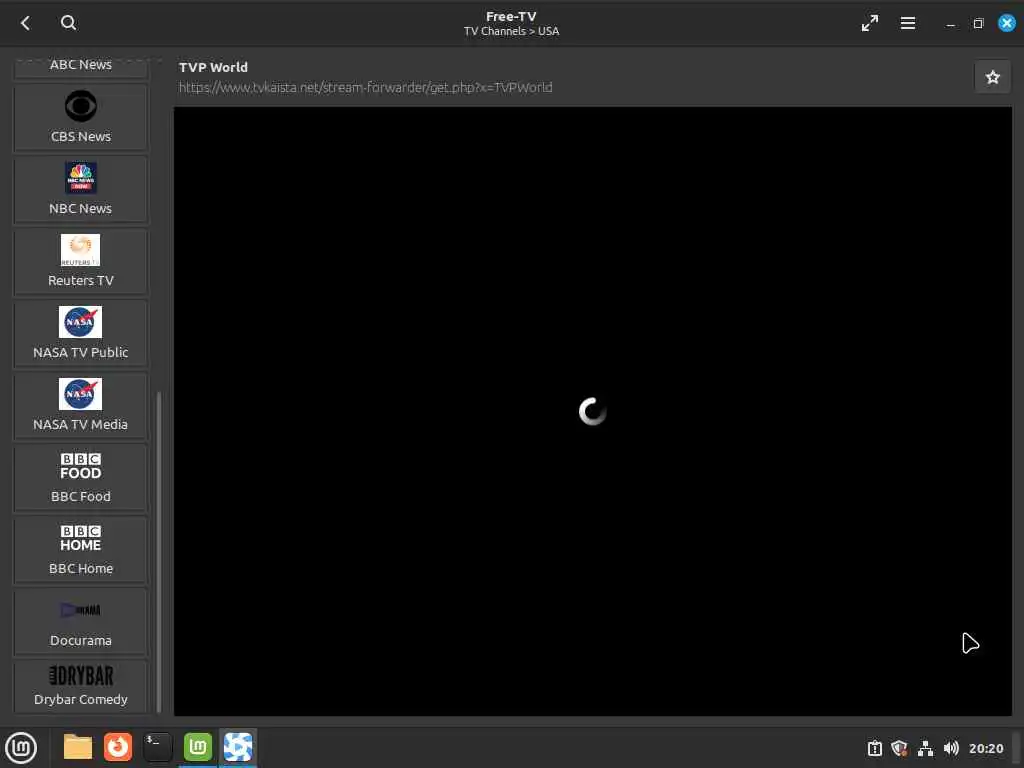Image resolution: width=1024 pixels, height=768 pixels.
Task: Click the DRYBAR logo
Action: [81, 675]
